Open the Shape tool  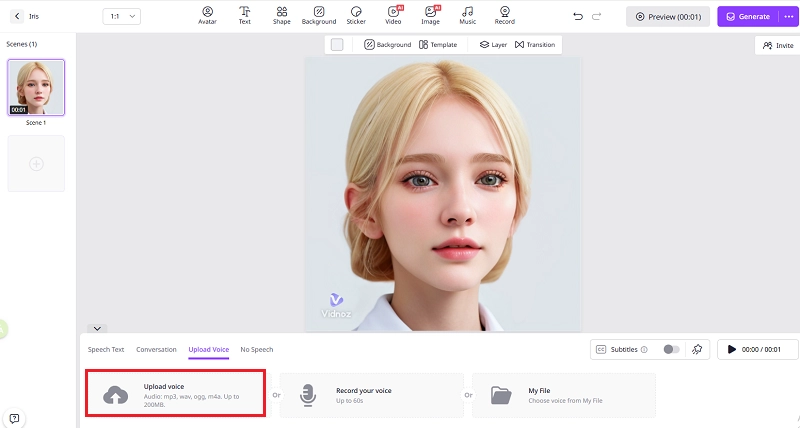point(281,15)
